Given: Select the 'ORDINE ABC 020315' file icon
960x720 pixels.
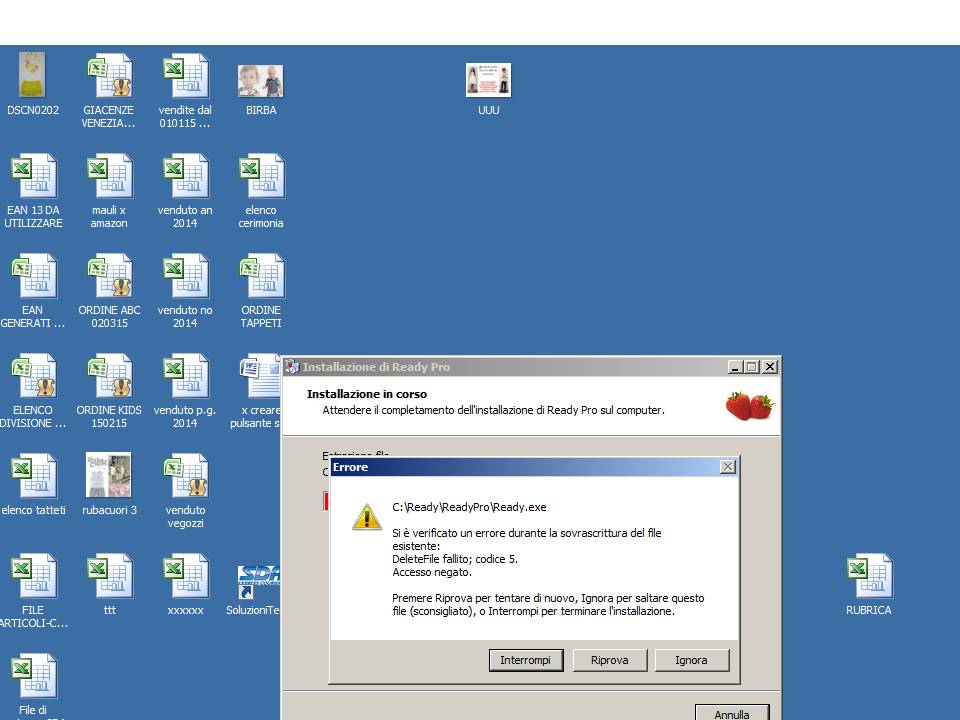Looking at the screenshot, I should [110, 276].
